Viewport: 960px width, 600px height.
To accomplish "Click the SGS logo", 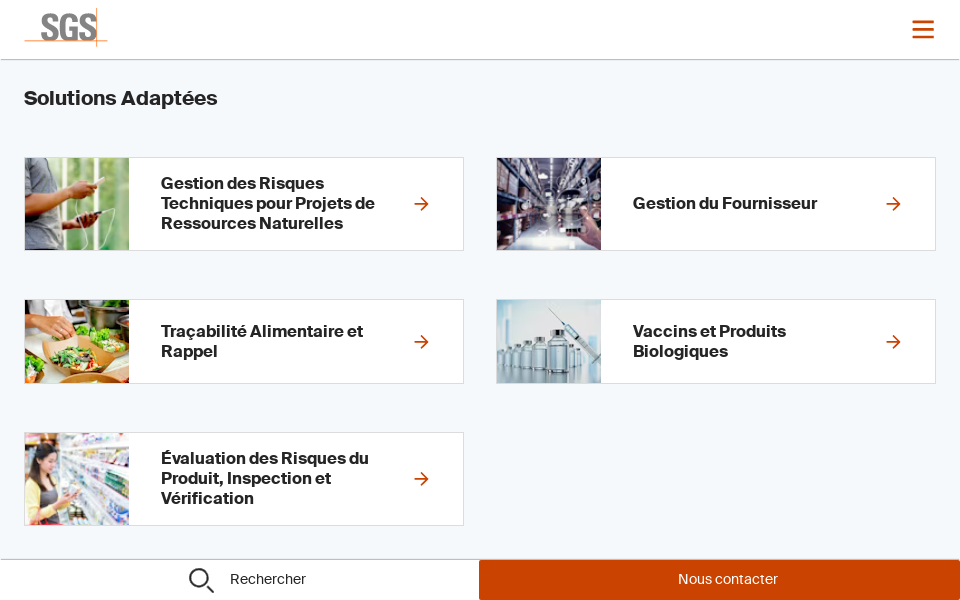I will [67, 28].
